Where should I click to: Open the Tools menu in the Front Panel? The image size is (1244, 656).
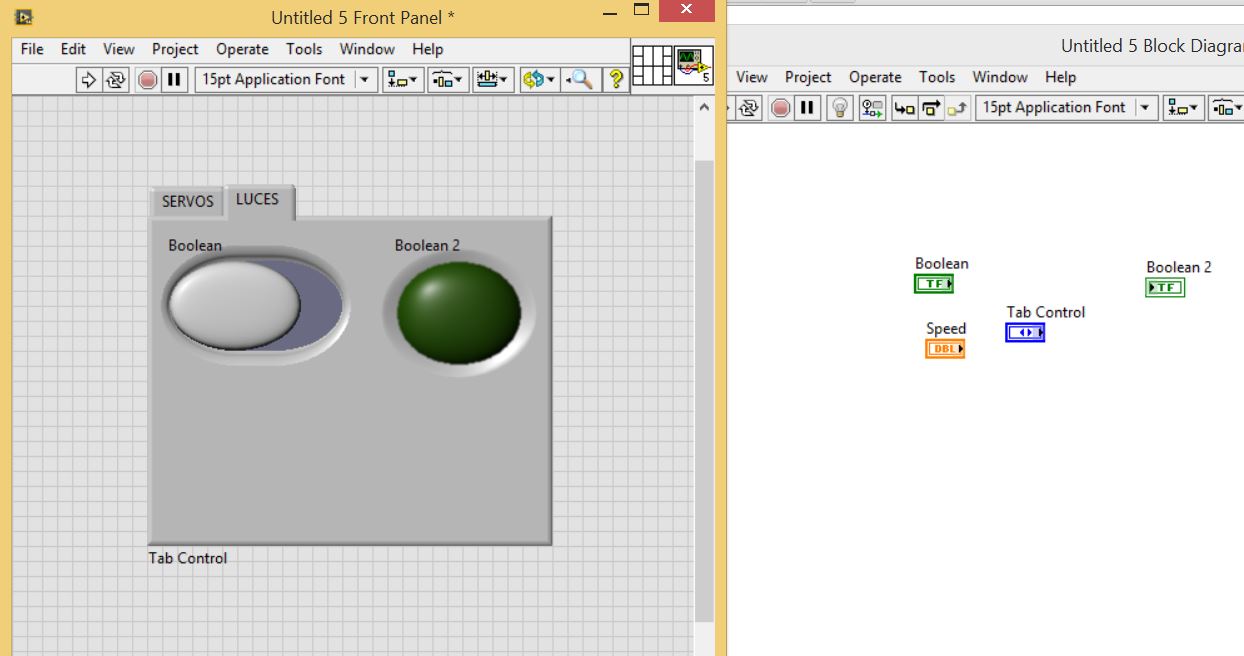point(304,49)
